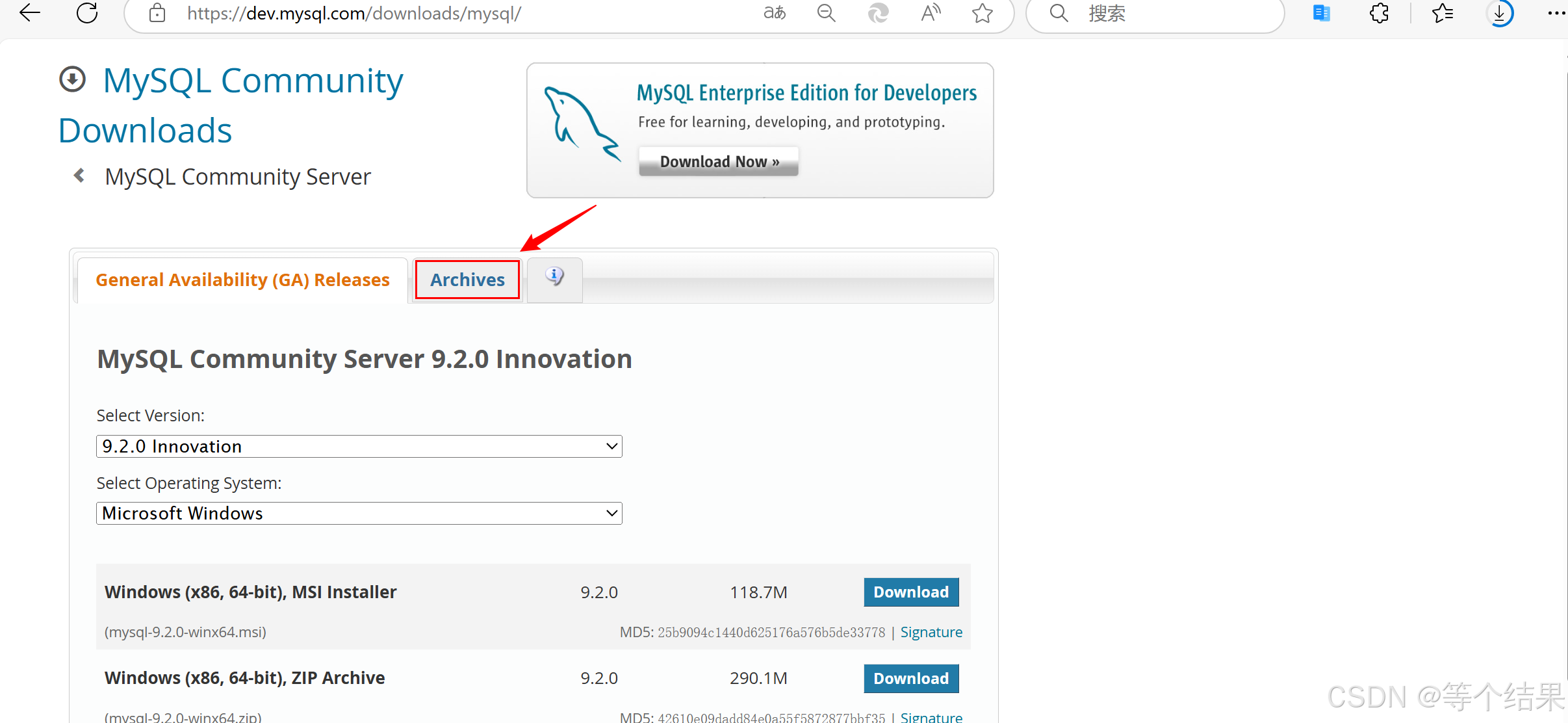
Task: Open the favorites list icon
Action: tap(1442, 13)
